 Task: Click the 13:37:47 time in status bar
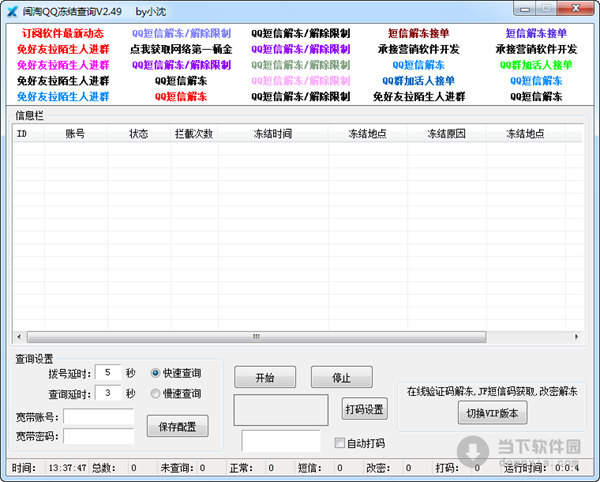(x=67, y=468)
